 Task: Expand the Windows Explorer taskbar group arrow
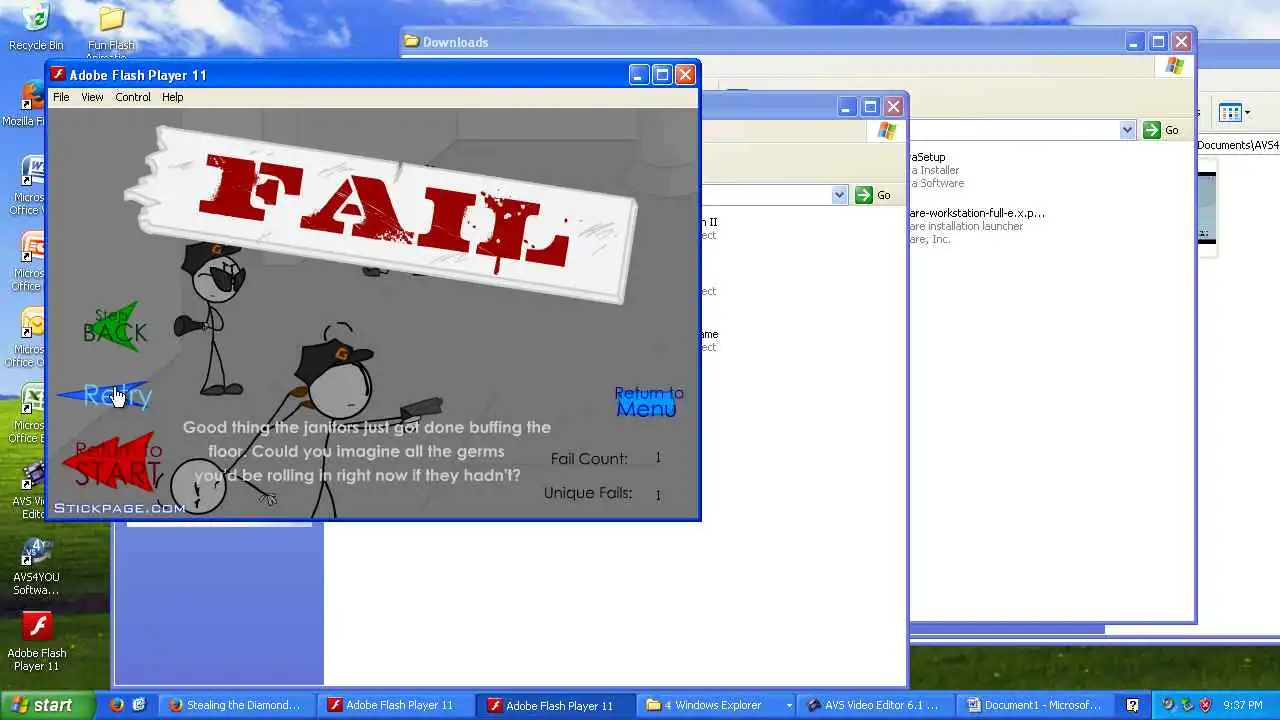point(788,705)
